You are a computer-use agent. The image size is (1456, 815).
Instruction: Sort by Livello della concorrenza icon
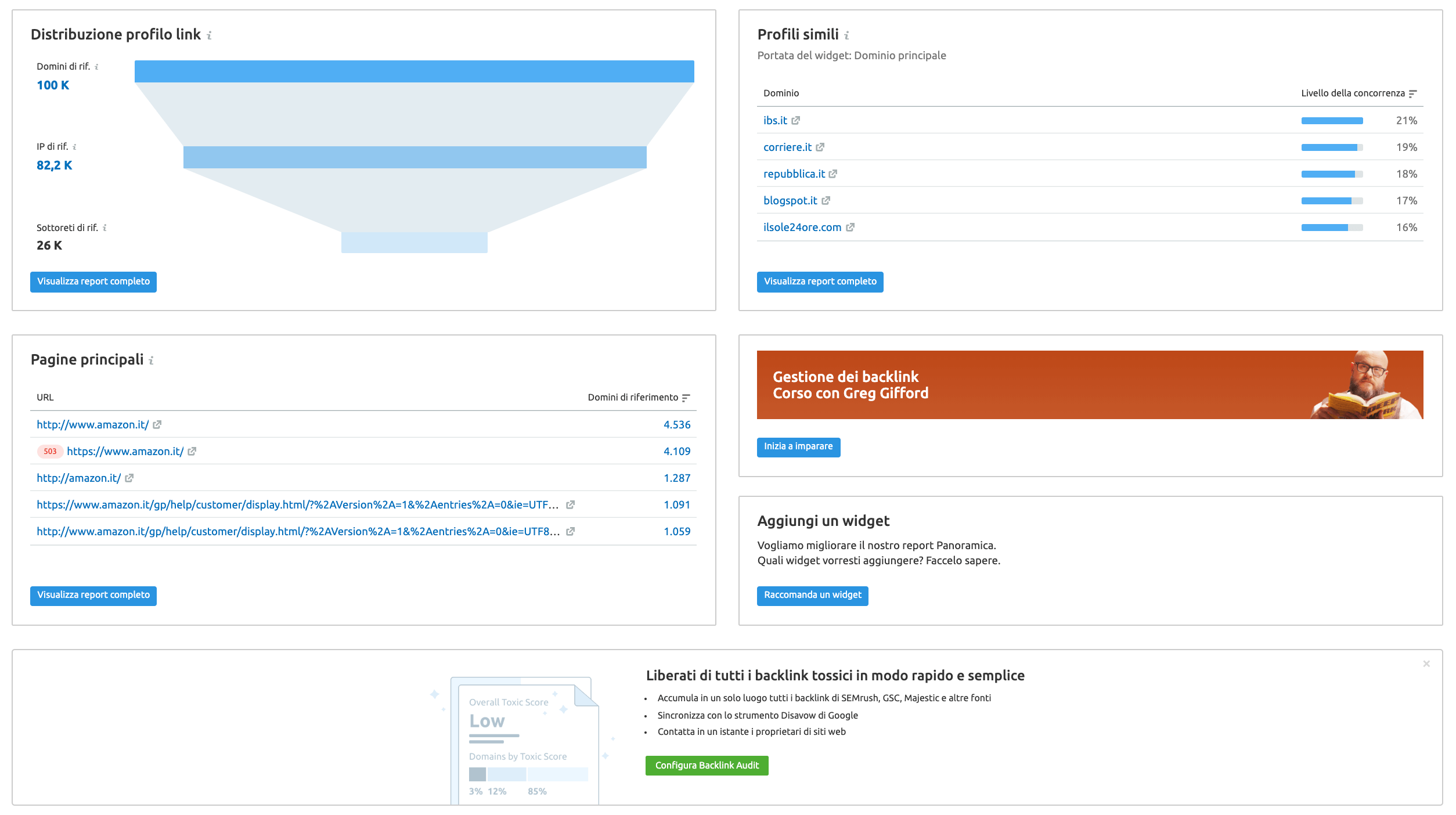[1413, 93]
